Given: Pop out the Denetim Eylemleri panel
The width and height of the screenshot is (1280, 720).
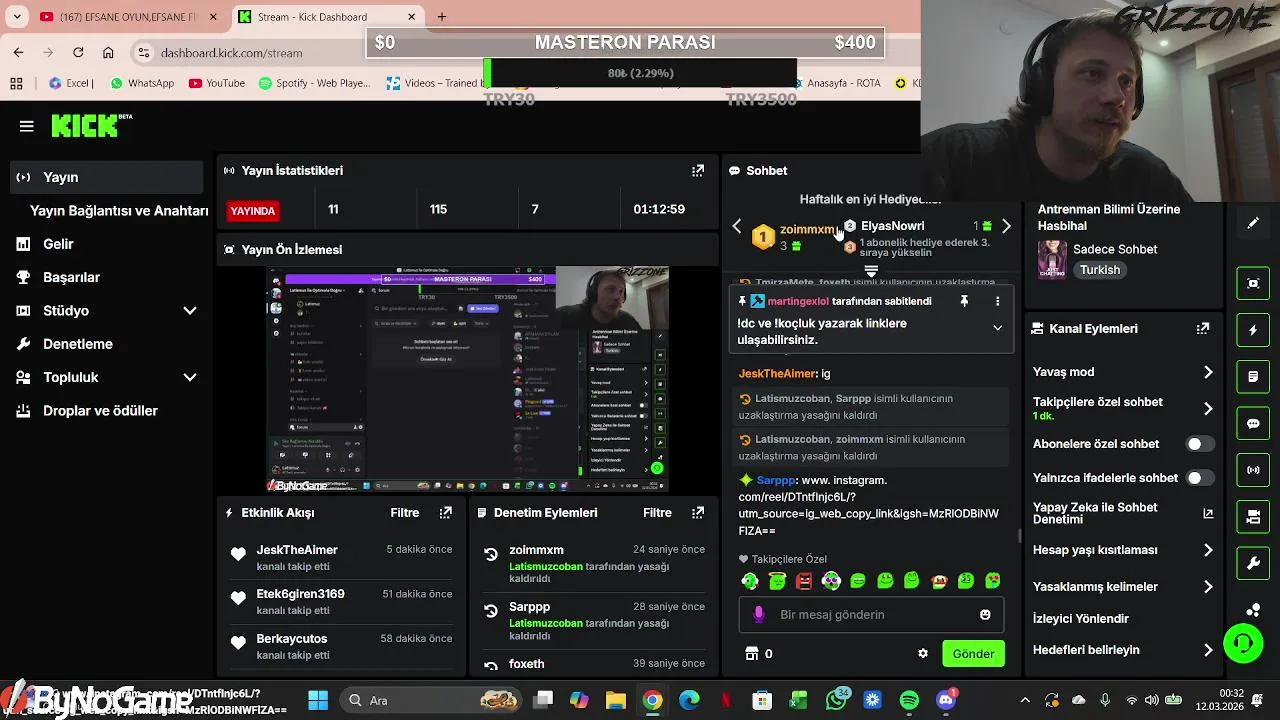Looking at the screenshot, I should 698,513.
